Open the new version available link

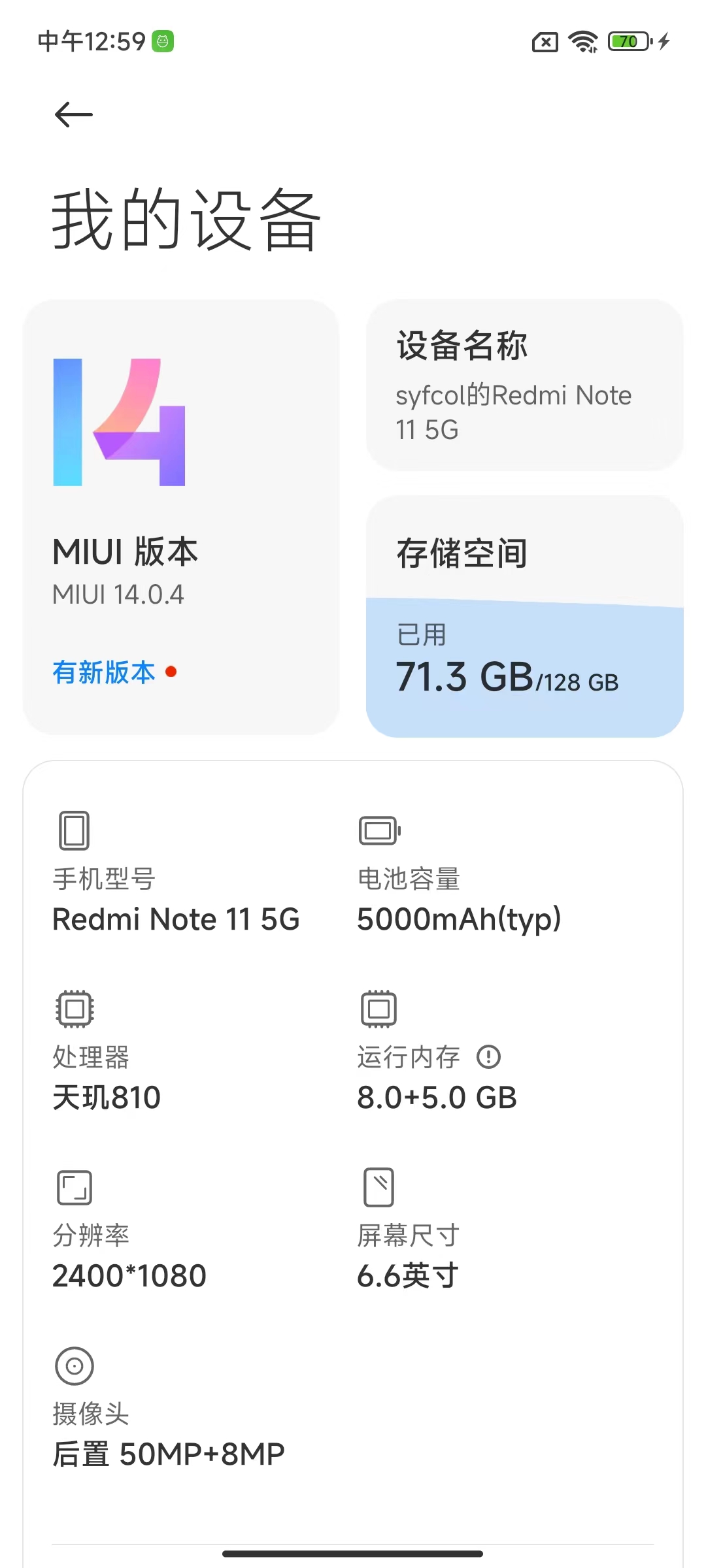[x=105, y=672]
